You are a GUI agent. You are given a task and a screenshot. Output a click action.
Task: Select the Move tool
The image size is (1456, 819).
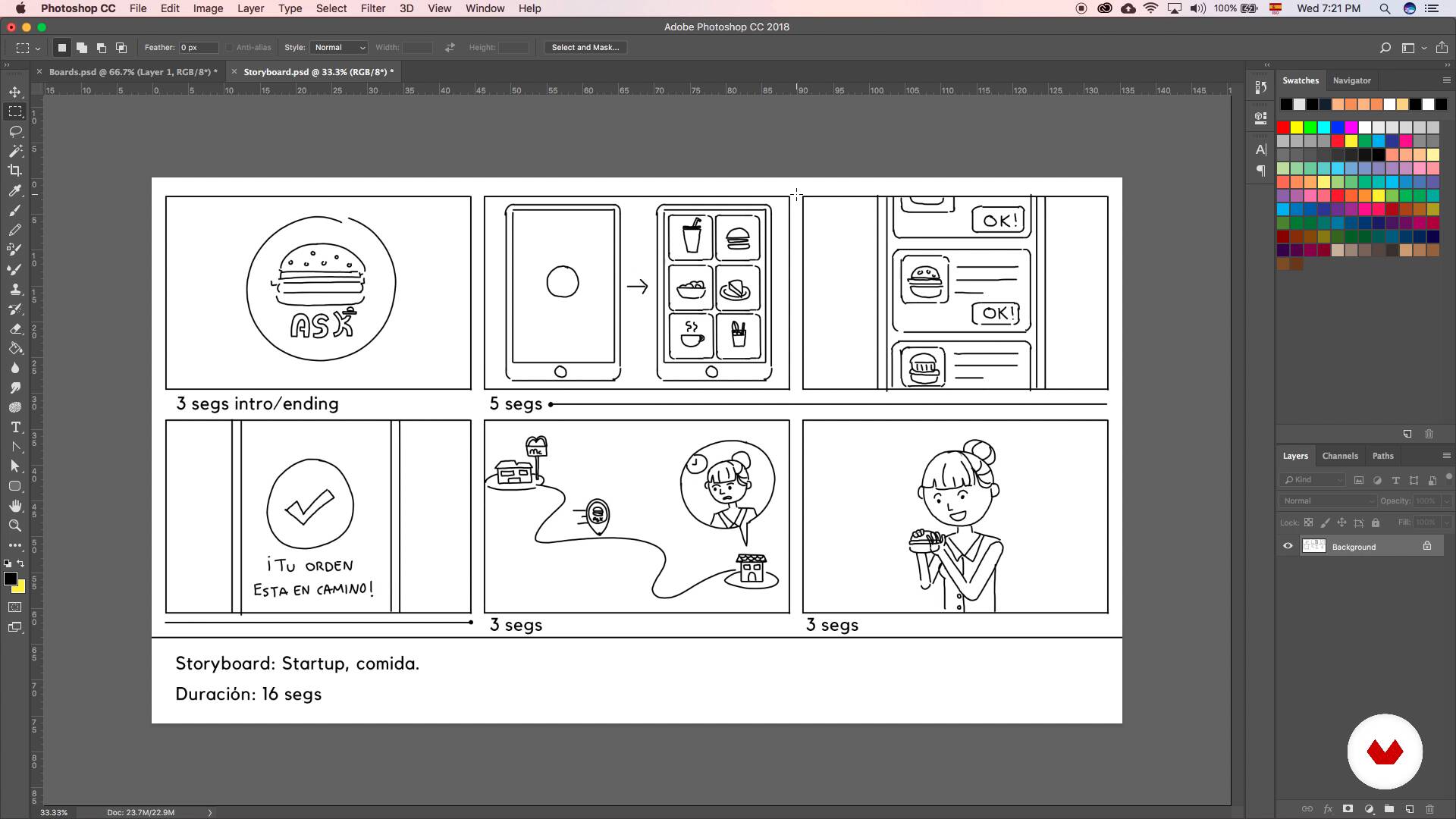pyautogui.click(x=15, y=92)
